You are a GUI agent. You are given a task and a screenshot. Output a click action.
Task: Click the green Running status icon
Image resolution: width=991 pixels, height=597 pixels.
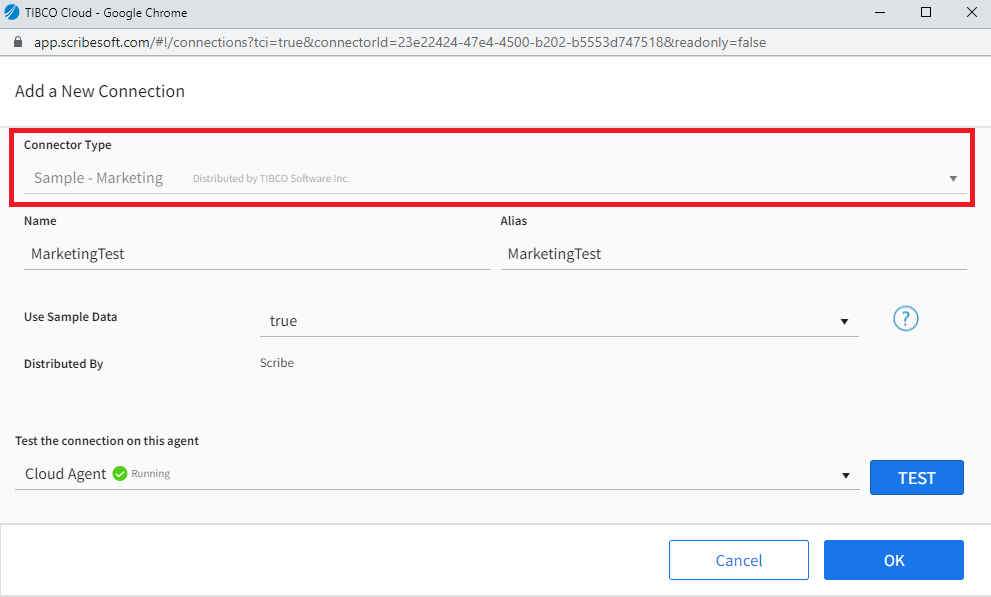[120, 473]
